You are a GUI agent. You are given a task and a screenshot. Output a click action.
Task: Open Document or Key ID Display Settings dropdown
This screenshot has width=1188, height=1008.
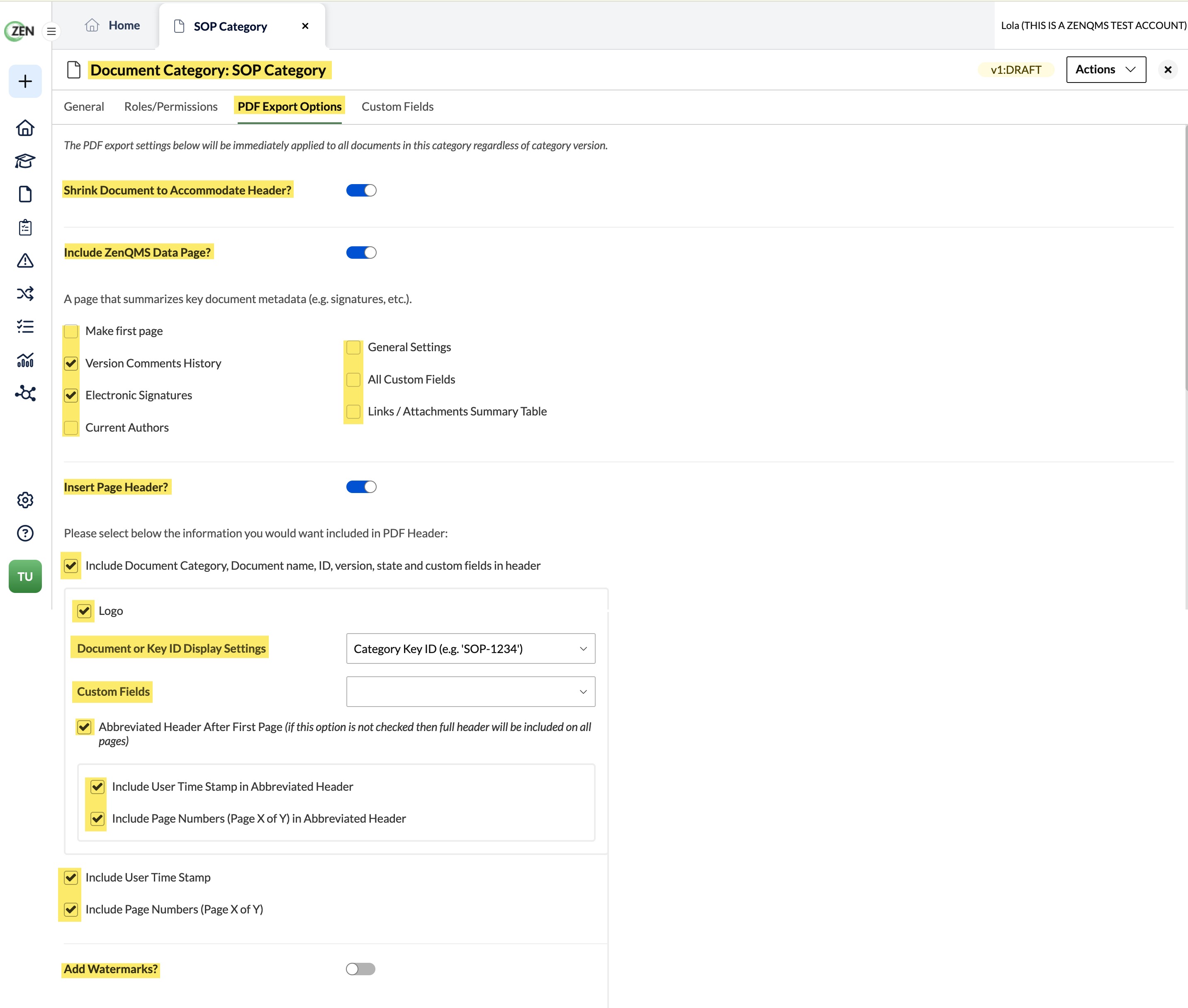point(470,649)
